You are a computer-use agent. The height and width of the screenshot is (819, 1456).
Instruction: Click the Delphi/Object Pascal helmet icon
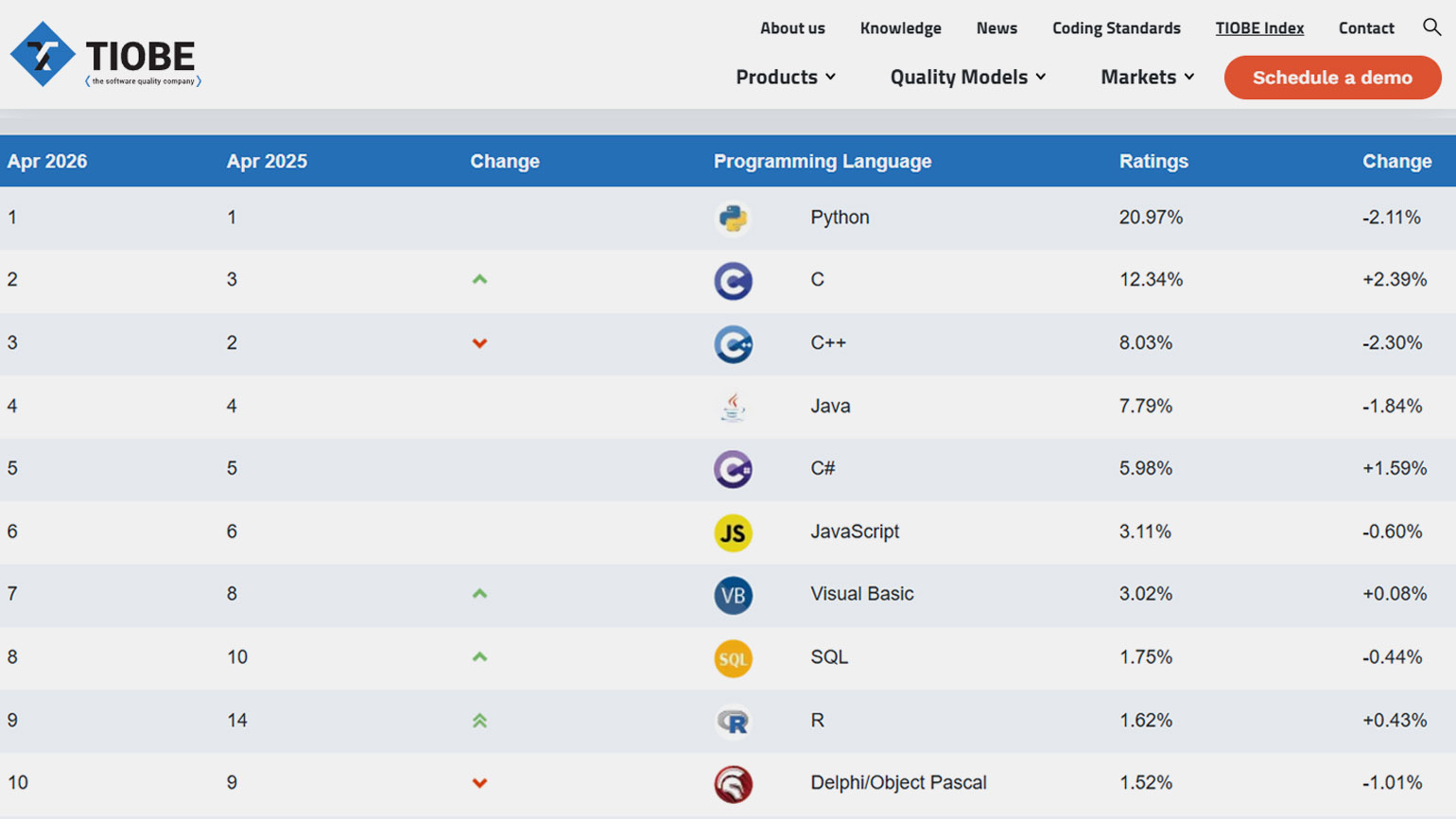[x=733, y=784]
